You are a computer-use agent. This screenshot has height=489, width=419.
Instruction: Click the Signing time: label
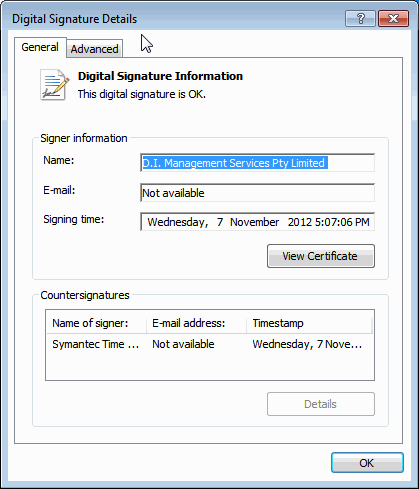click(74, 219)
